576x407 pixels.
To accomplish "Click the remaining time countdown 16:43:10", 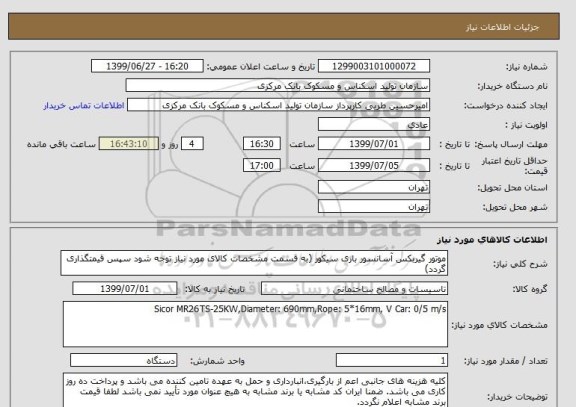I will [x=129, y=144].
